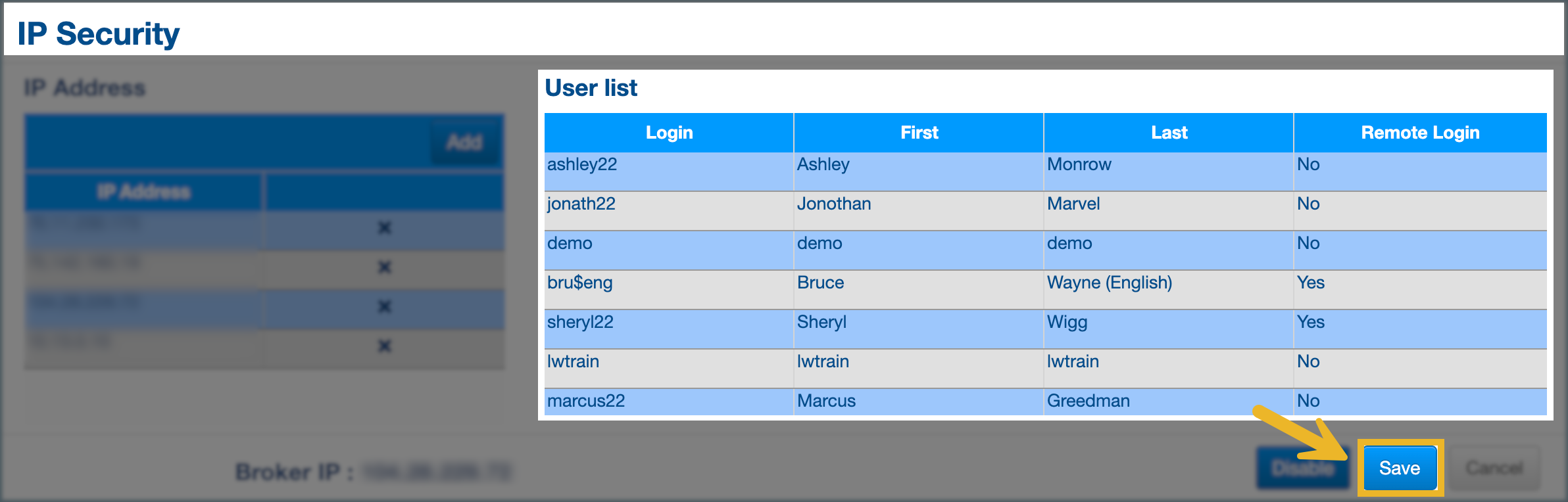The height and width of the screenshot is (502, 1568).
Task: Choose the sheryl22 login entry
Action: [580, 323]
